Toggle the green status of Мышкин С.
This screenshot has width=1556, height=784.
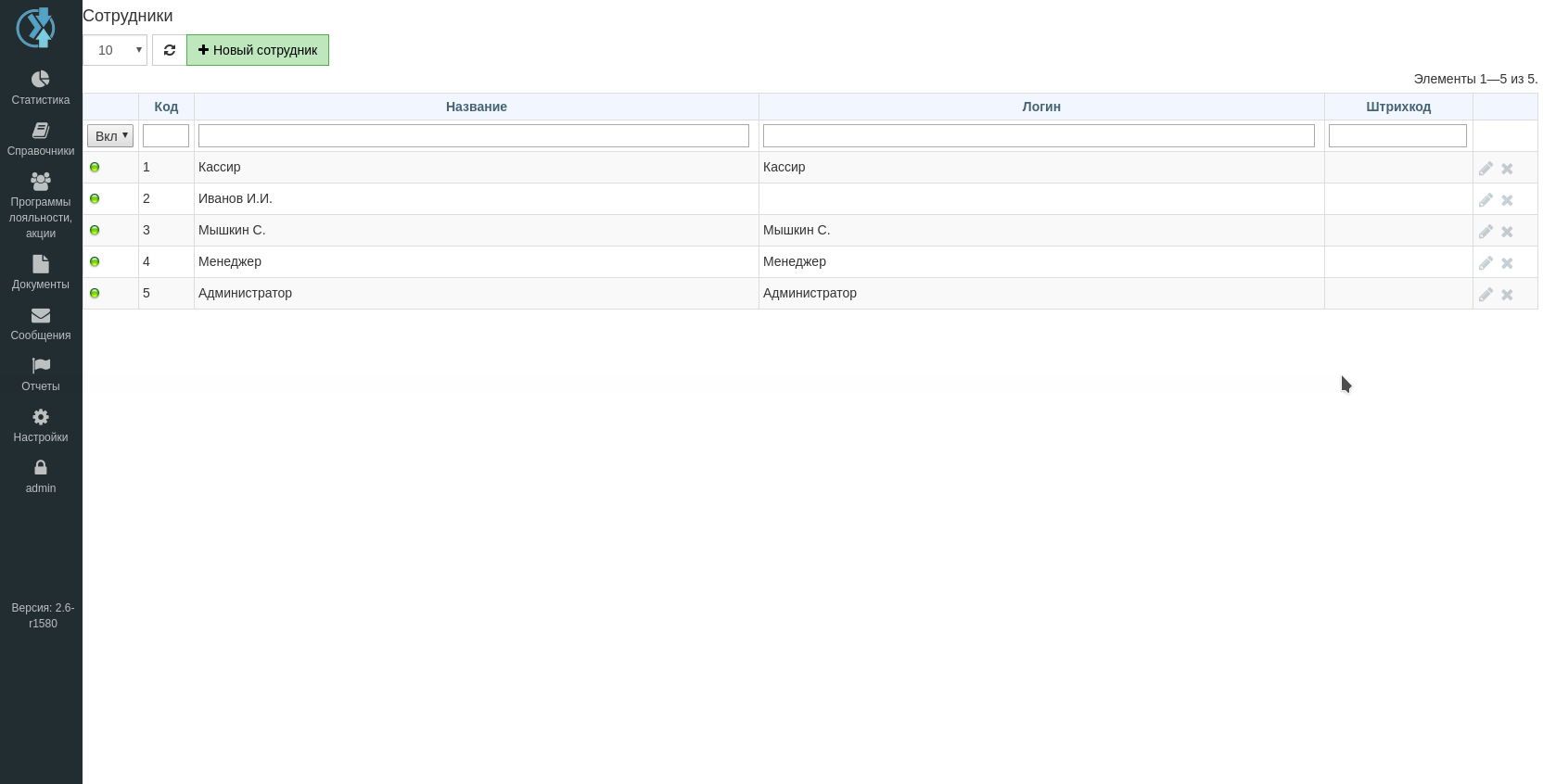(x=95, y=231)
